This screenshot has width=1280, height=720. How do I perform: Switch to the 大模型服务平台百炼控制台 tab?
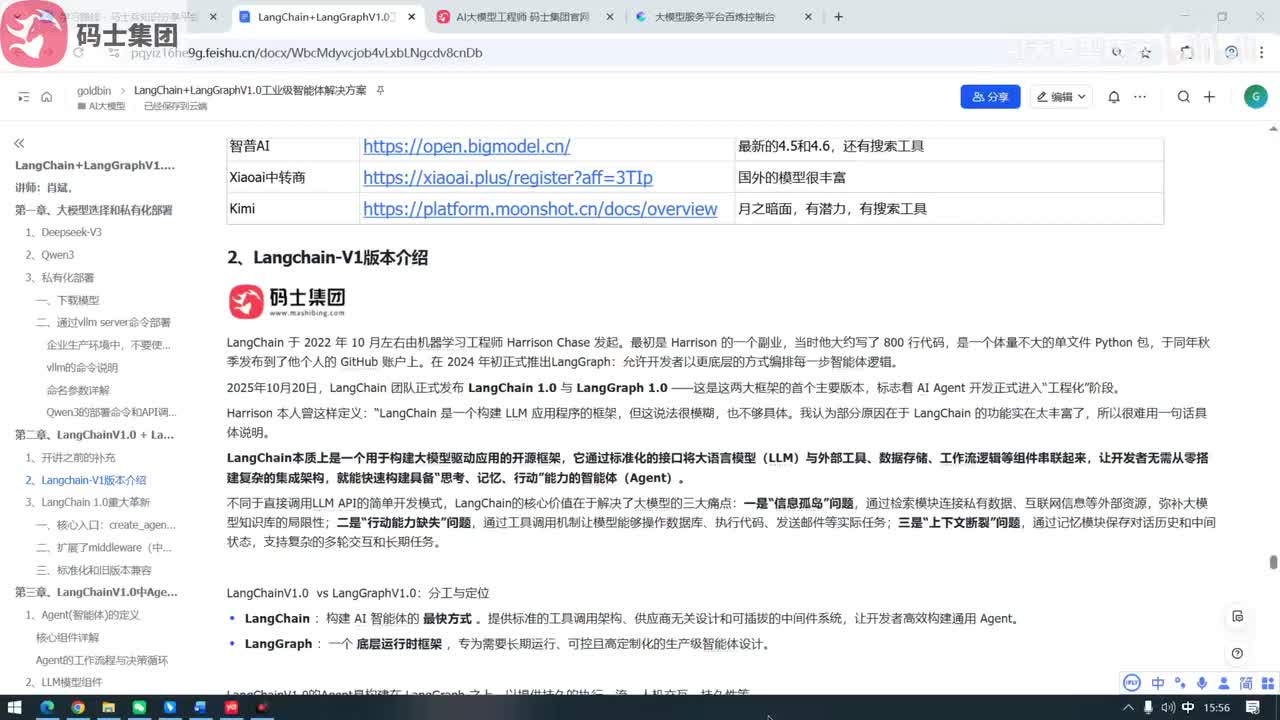tap(722, 17)
